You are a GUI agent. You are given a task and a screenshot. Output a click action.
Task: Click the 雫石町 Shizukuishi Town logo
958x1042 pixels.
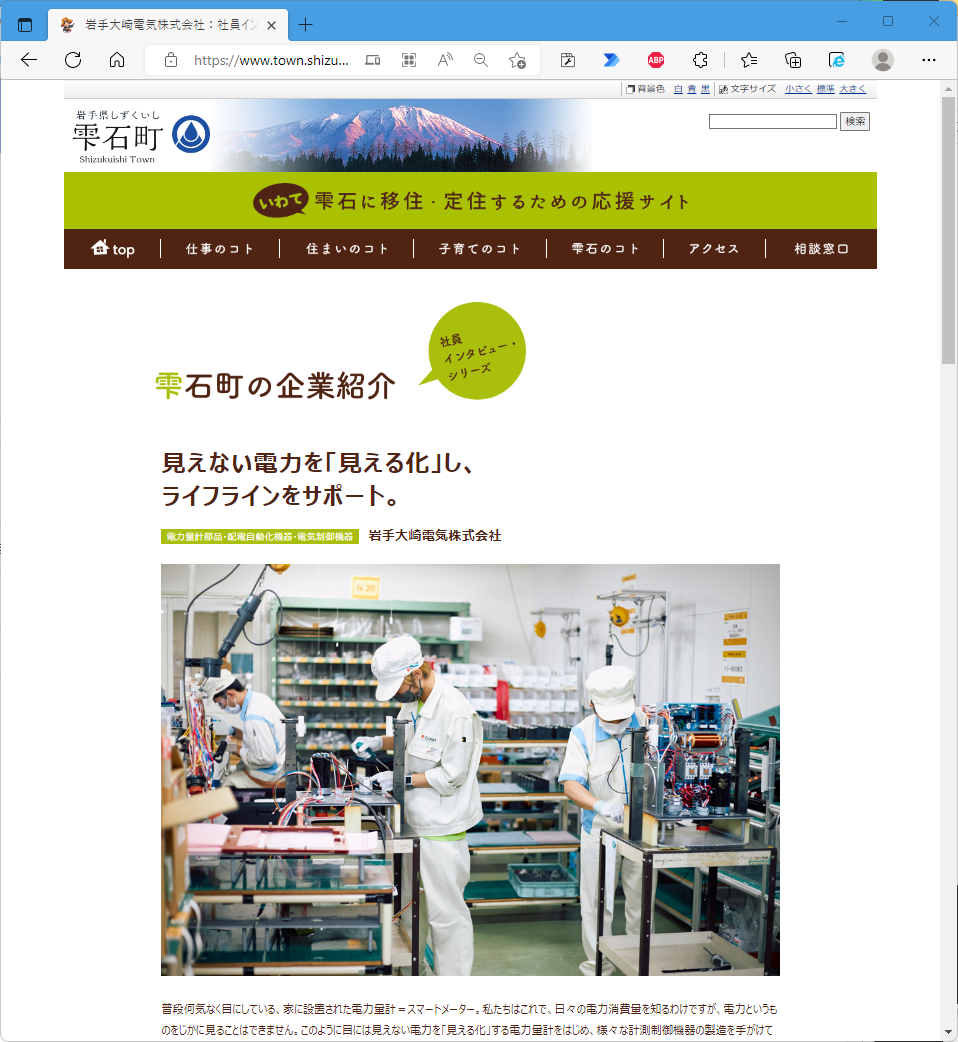142,136
